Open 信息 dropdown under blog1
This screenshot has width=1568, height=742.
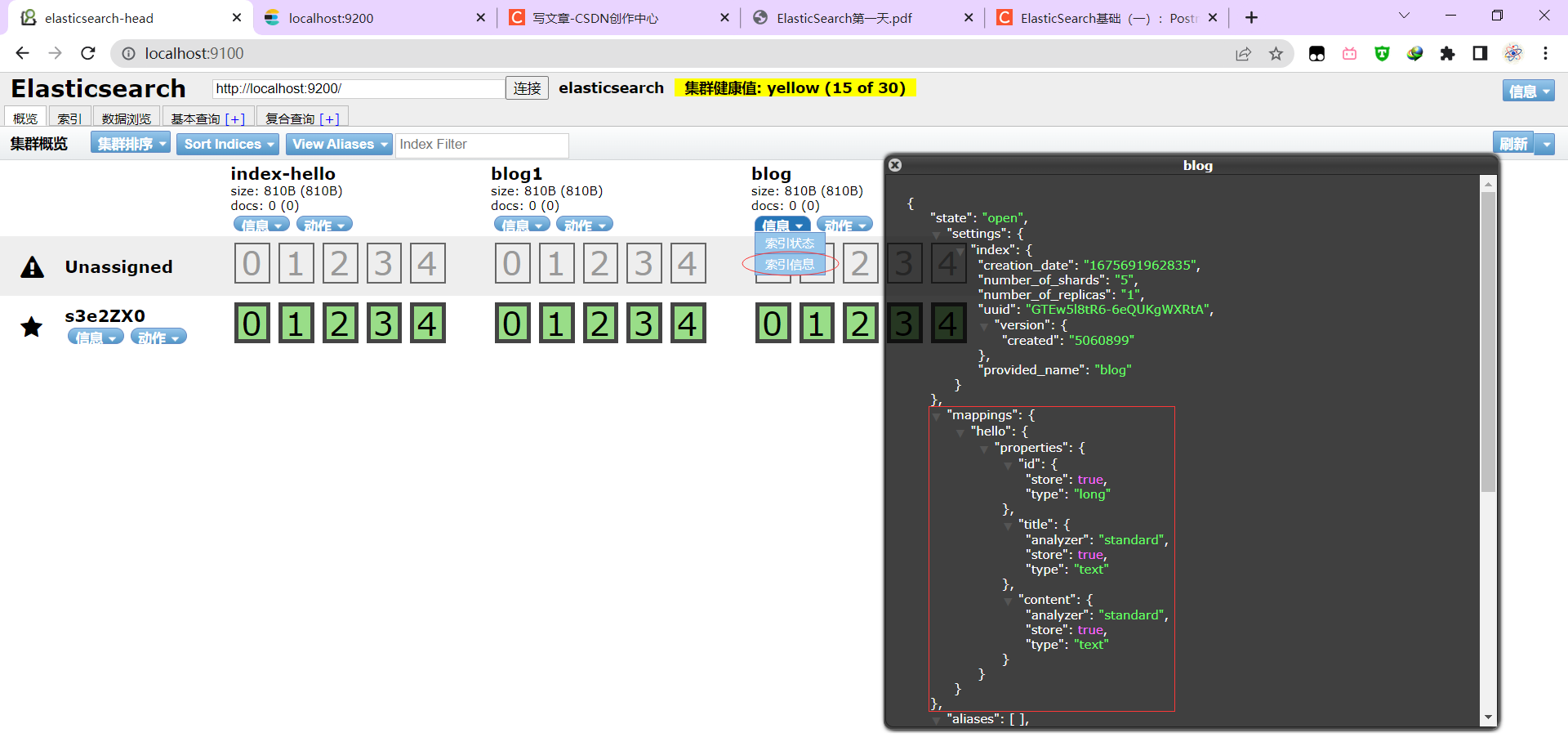pos(522,224)
